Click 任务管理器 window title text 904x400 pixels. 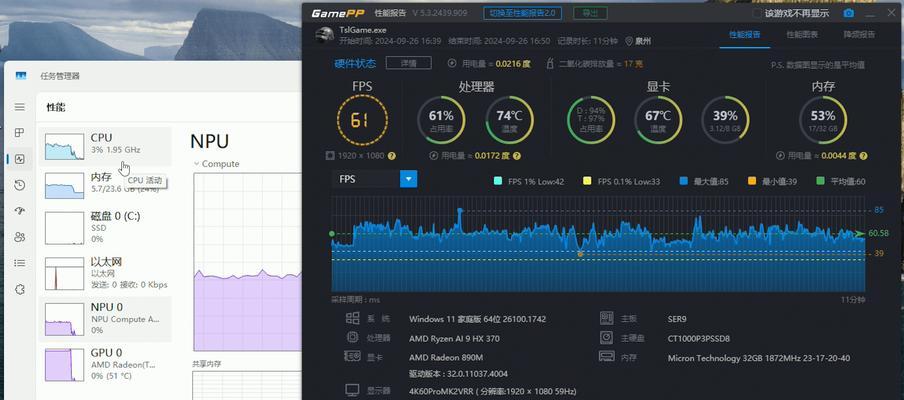(x=60, y=76)
